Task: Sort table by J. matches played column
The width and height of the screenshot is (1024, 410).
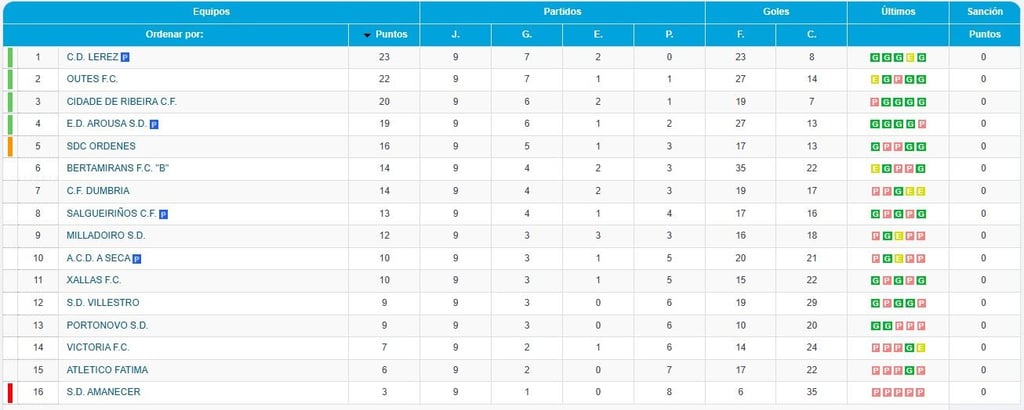Action: point(456,35)
